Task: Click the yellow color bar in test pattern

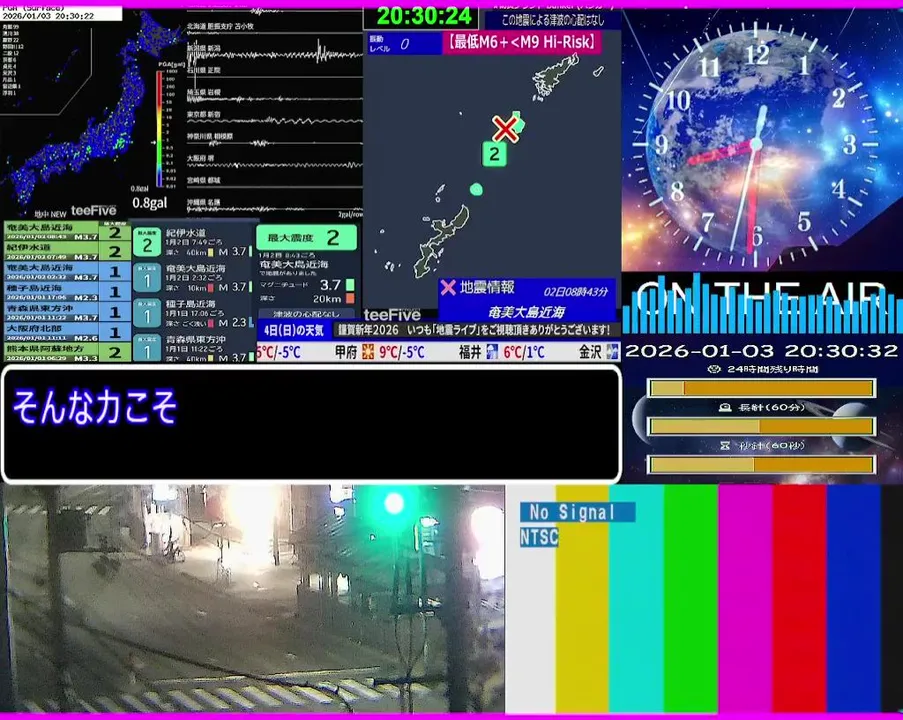Action: [x=582, y=599]
